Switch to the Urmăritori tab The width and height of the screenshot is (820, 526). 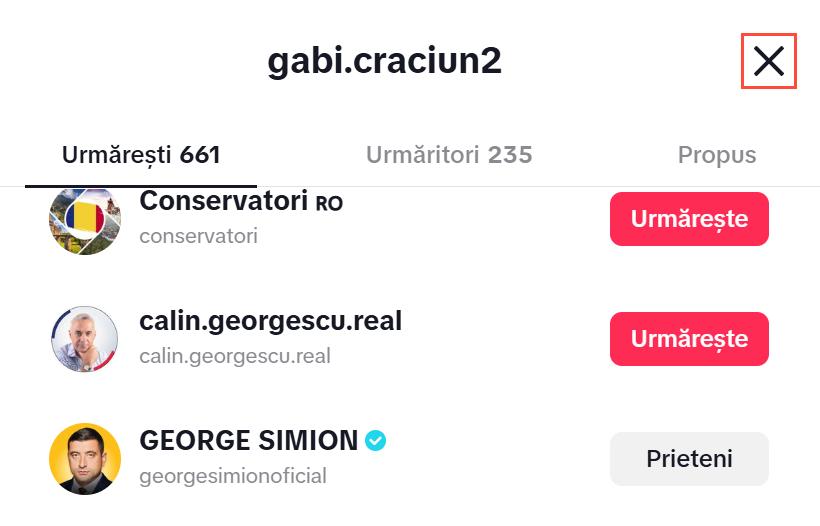(448, 155)
